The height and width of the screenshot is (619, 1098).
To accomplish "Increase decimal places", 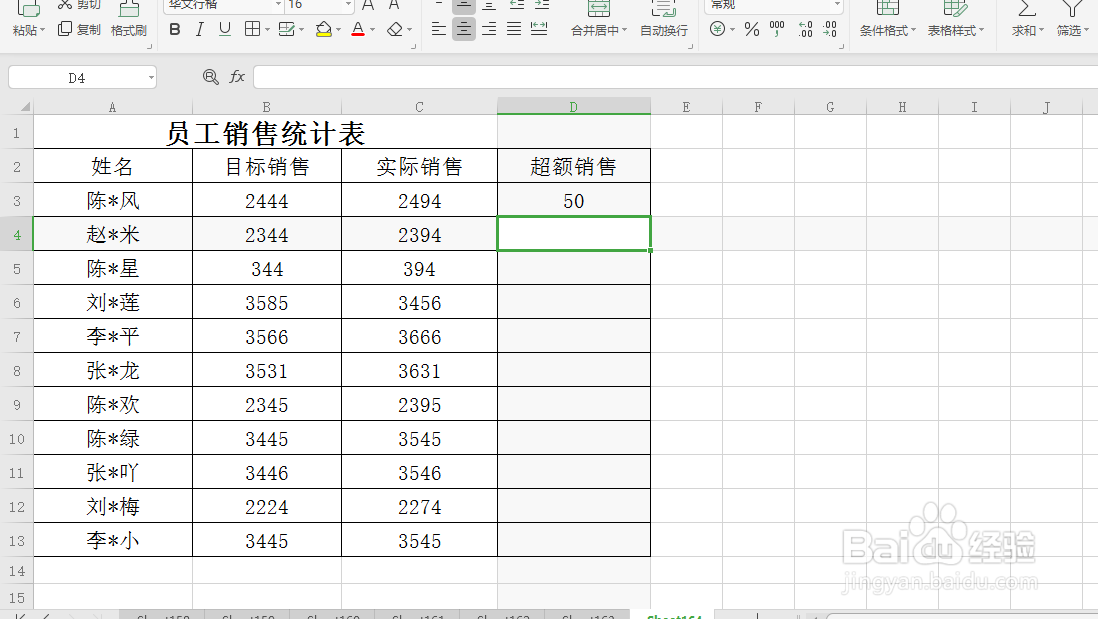I will [805, 29].
